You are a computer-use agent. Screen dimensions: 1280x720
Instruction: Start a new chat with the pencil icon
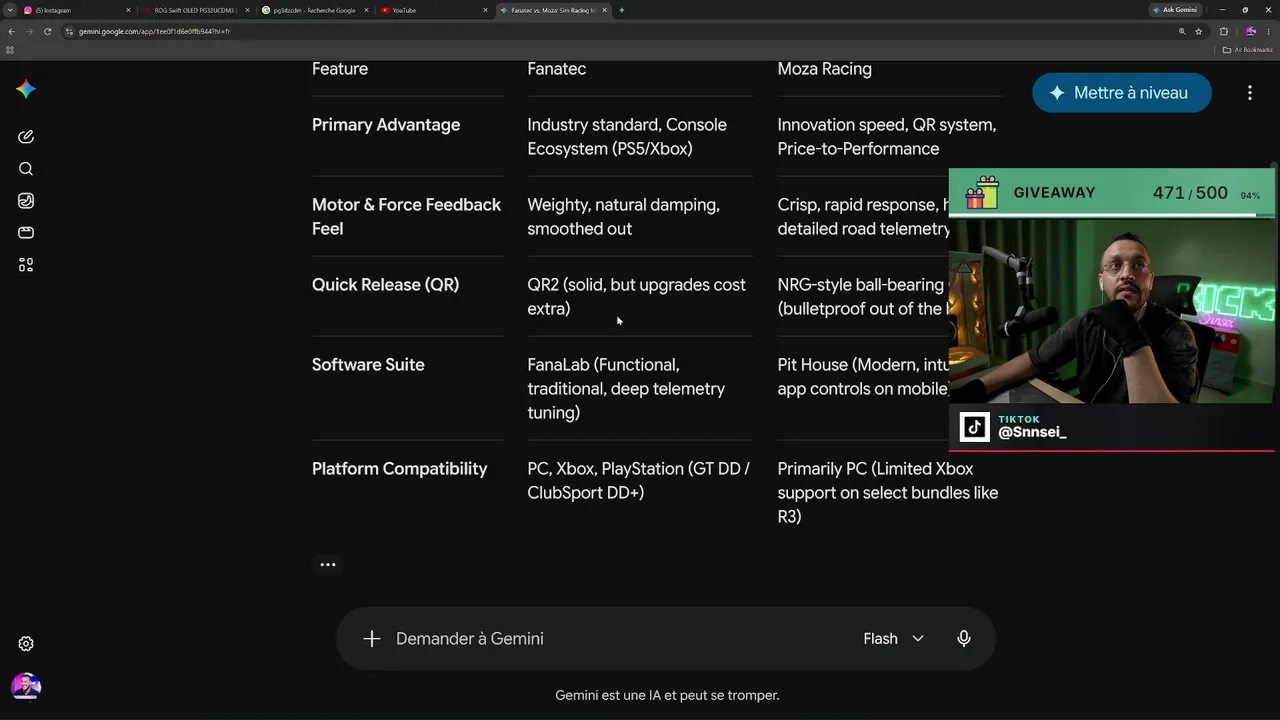pos(26,137)
